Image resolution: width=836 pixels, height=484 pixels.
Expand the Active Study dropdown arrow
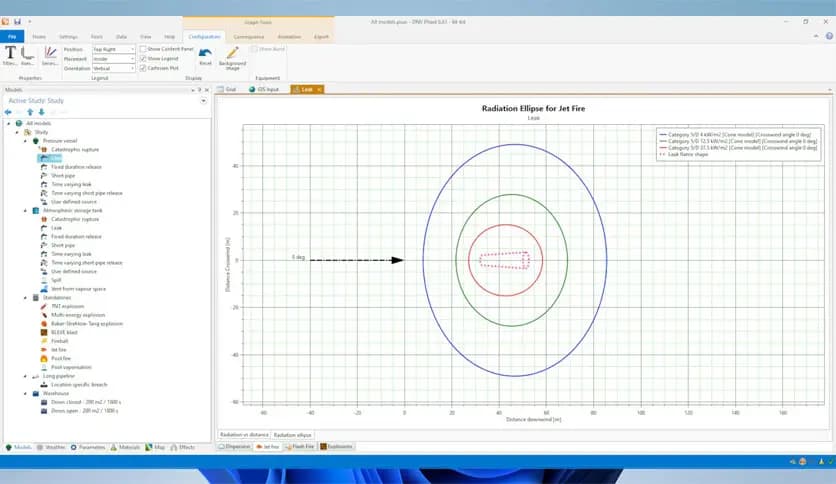pyautogui.click(x=204, y=101)
